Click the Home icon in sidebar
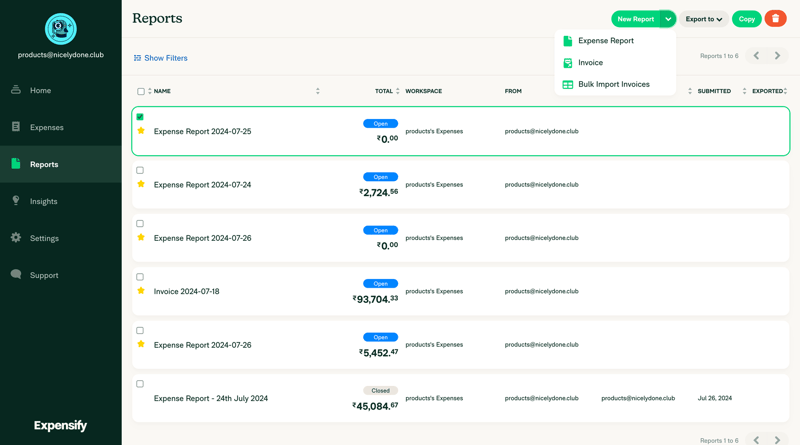The image size is (800, 445). point(16,90)
